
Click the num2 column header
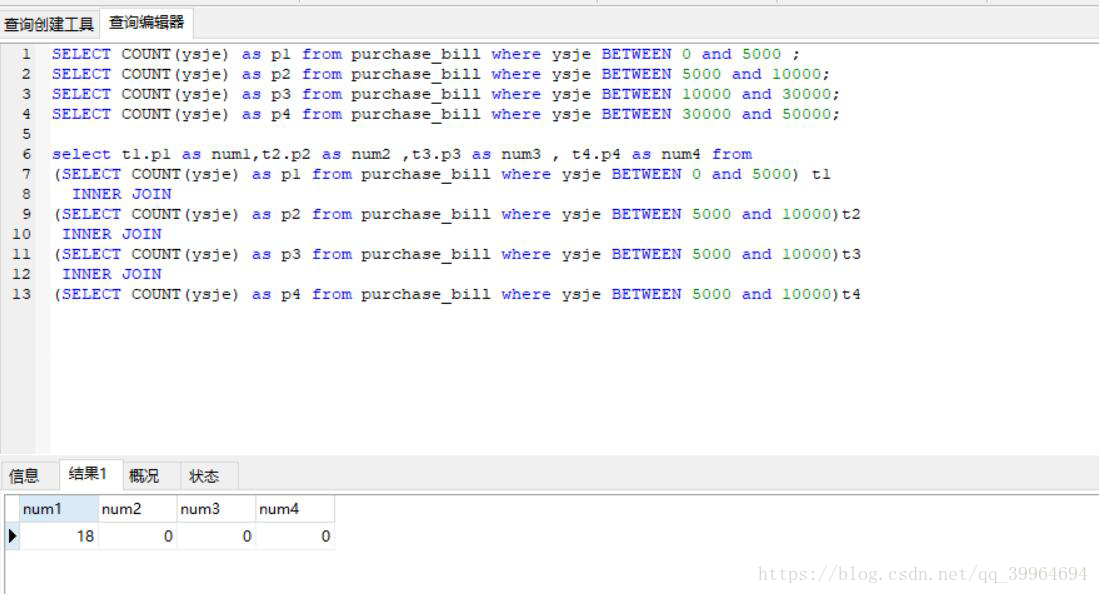[x=137, y=509]
